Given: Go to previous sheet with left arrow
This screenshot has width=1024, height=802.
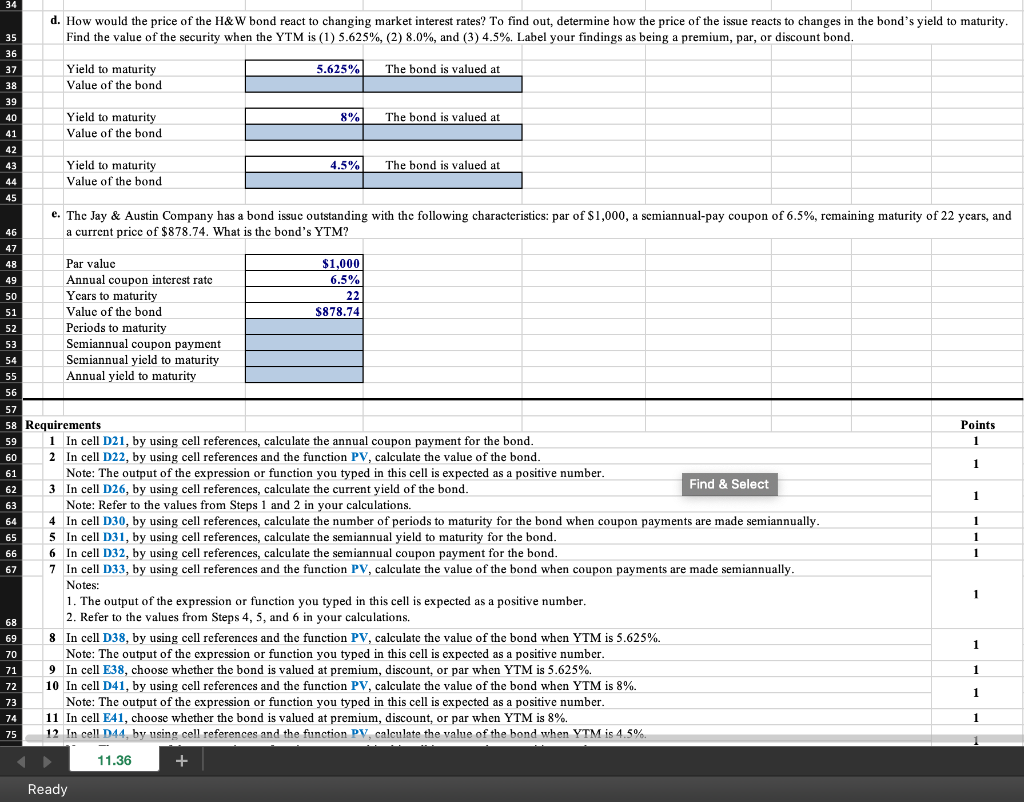Looking at the screenshot, I should 22,762.
